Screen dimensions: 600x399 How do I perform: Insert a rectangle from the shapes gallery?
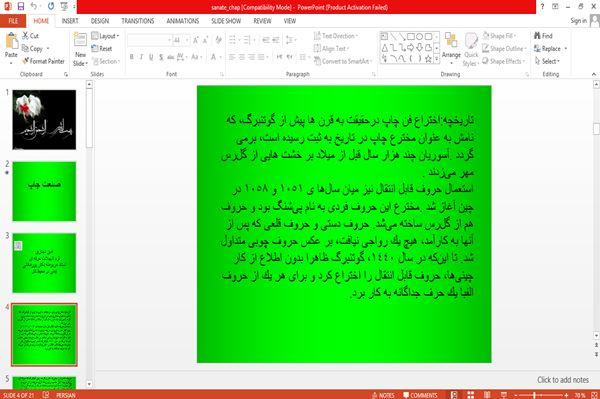coord(411,37)
